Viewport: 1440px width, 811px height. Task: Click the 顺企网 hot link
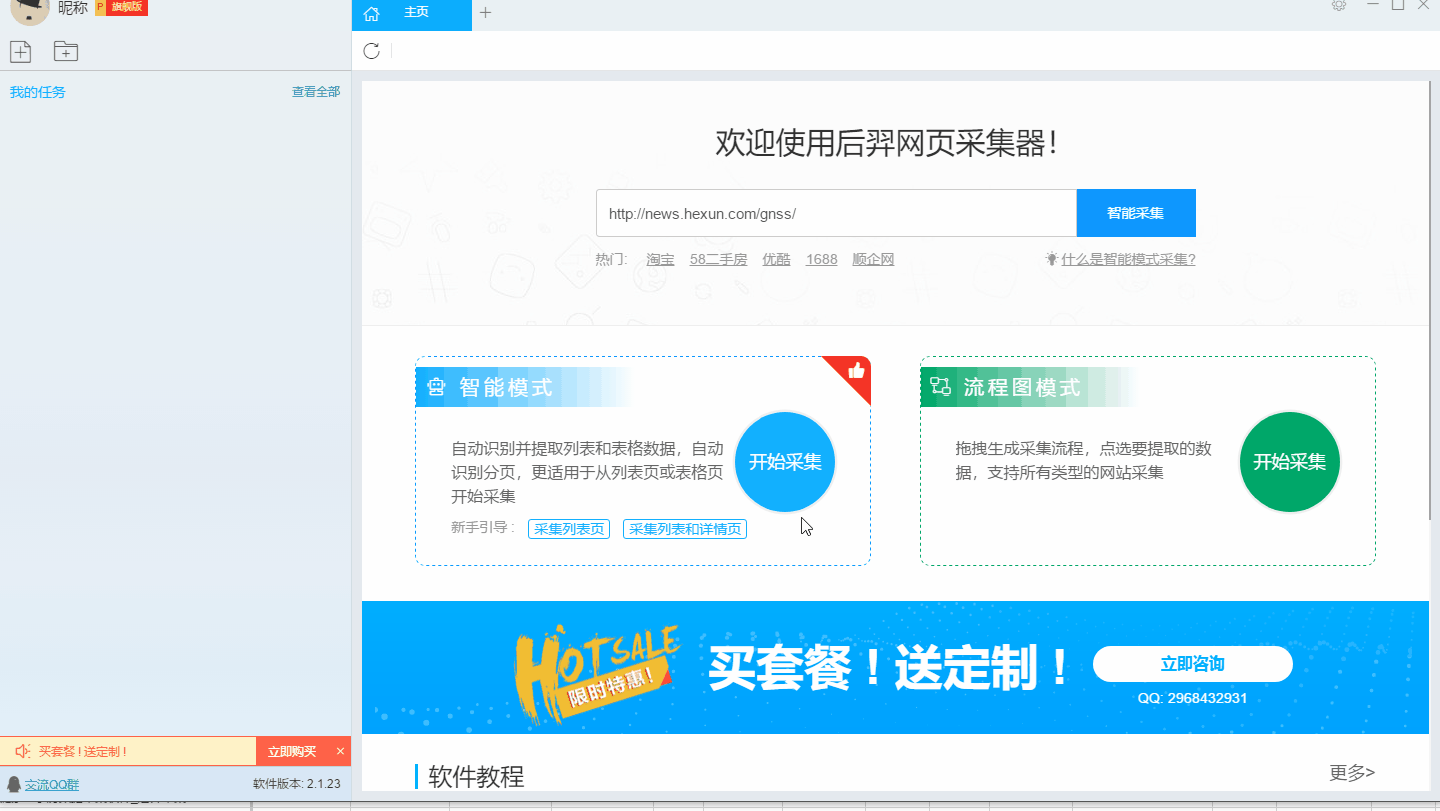point(873,259)
